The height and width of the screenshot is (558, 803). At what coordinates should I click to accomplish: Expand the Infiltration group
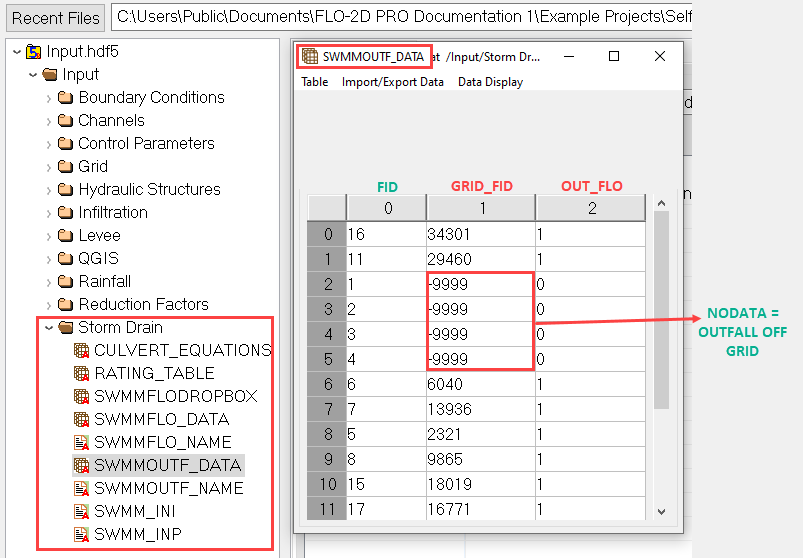(48, 212)
